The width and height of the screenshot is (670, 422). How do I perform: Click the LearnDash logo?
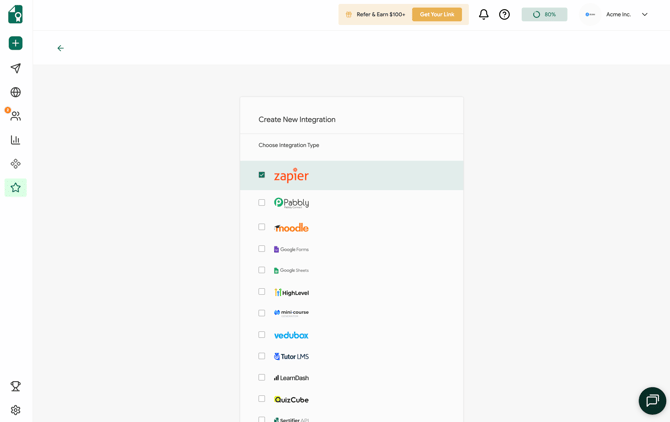click(x=291, y=378)
